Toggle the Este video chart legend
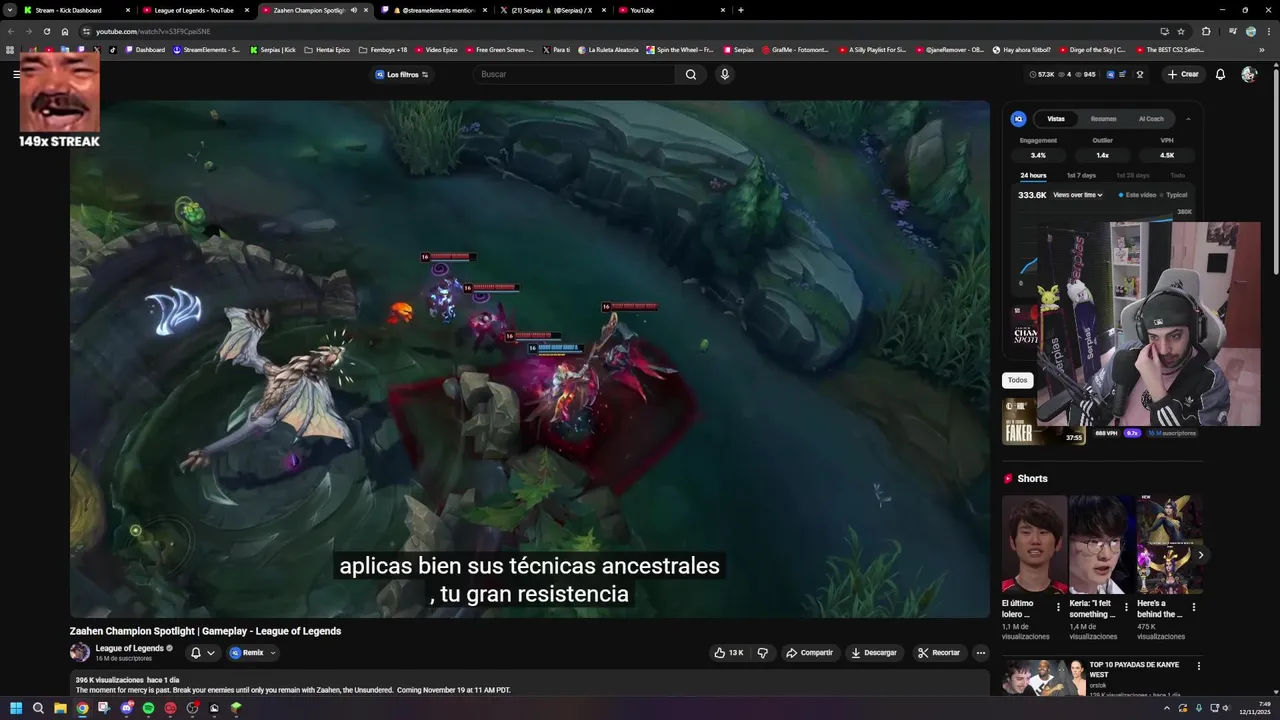This screenshot has width=1280, height=720. pyautogui.click(x=1137, y=195)
